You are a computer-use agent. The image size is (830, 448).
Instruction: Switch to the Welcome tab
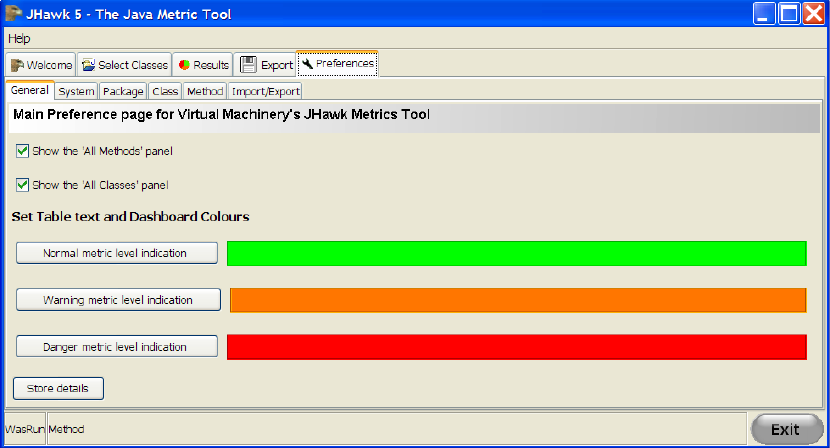41,65
